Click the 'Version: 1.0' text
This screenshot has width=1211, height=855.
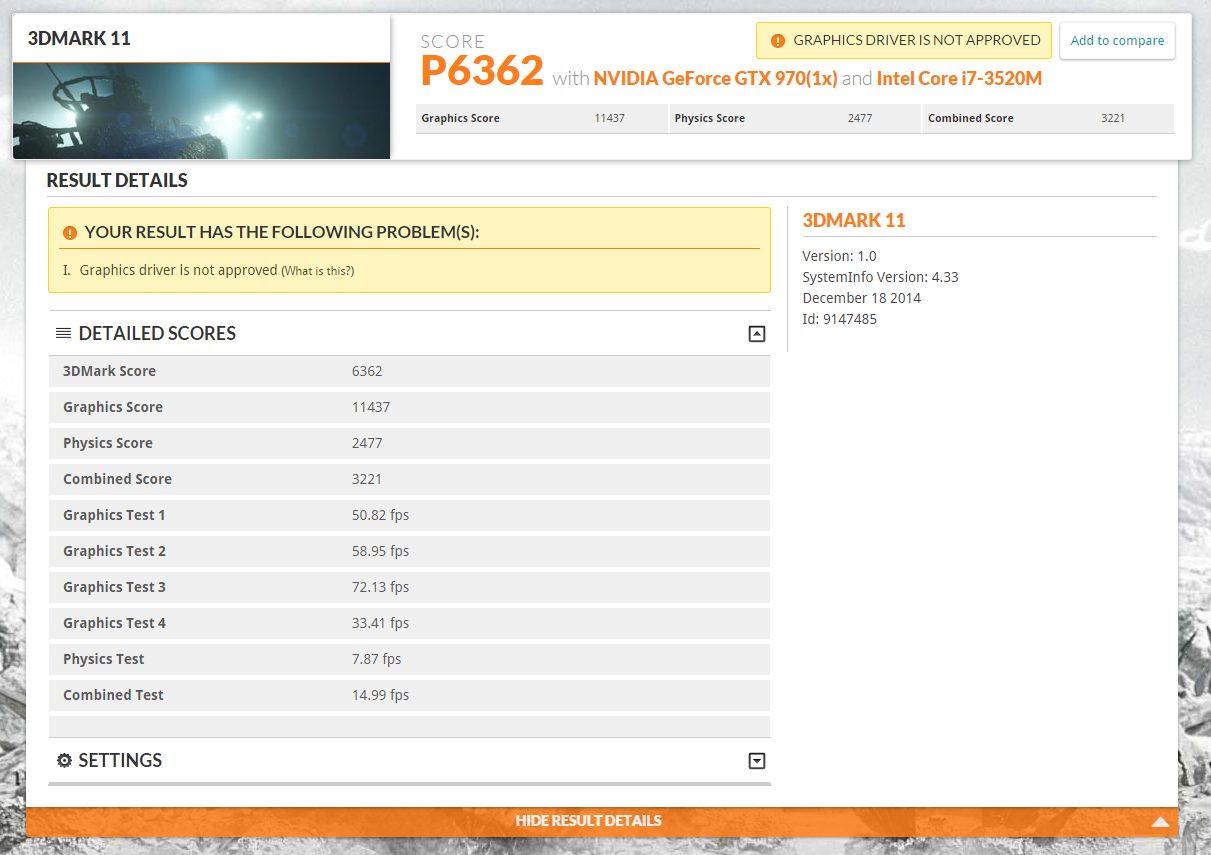point(839,256)
